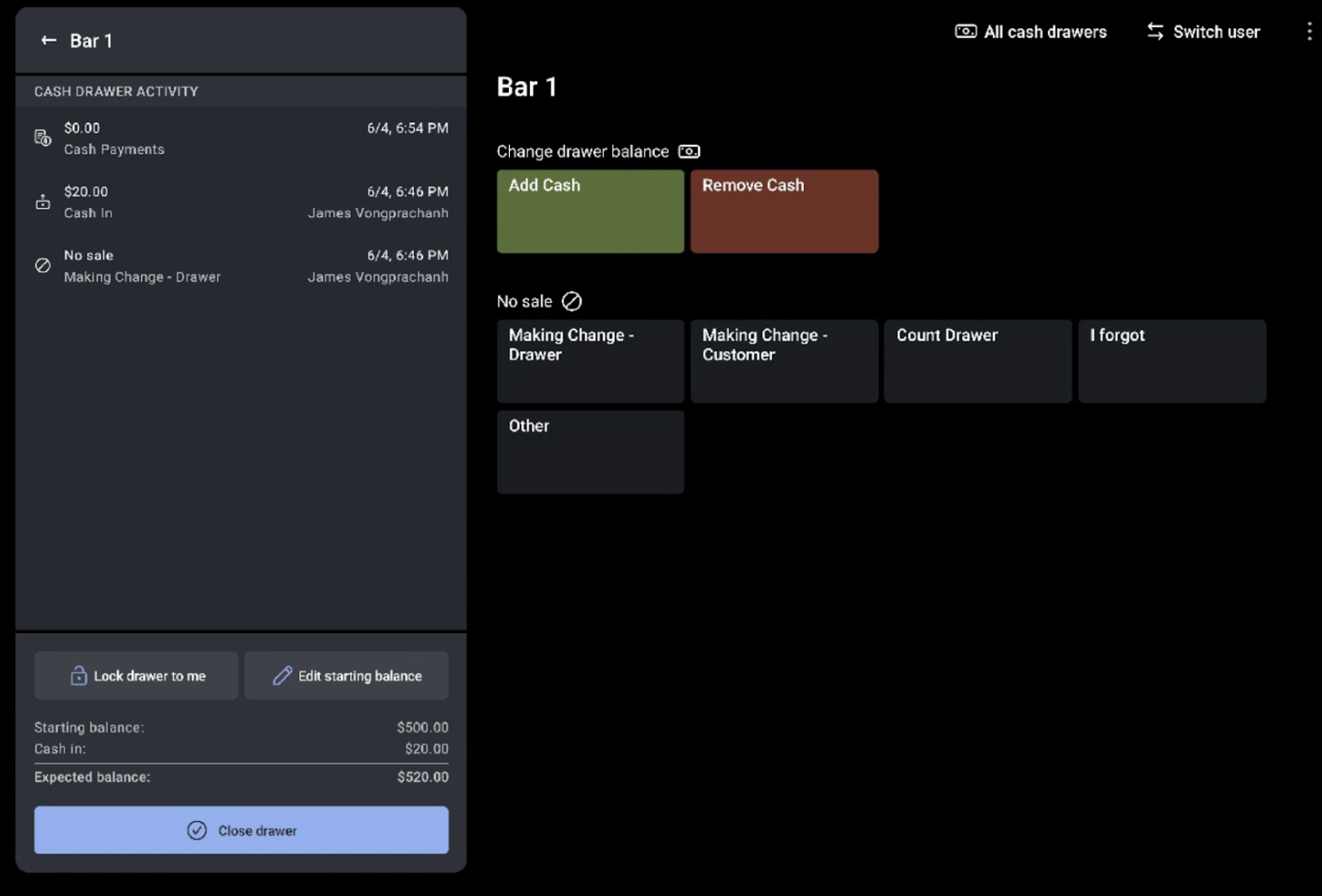Click the No sale prohibition icon in heading

571,302
